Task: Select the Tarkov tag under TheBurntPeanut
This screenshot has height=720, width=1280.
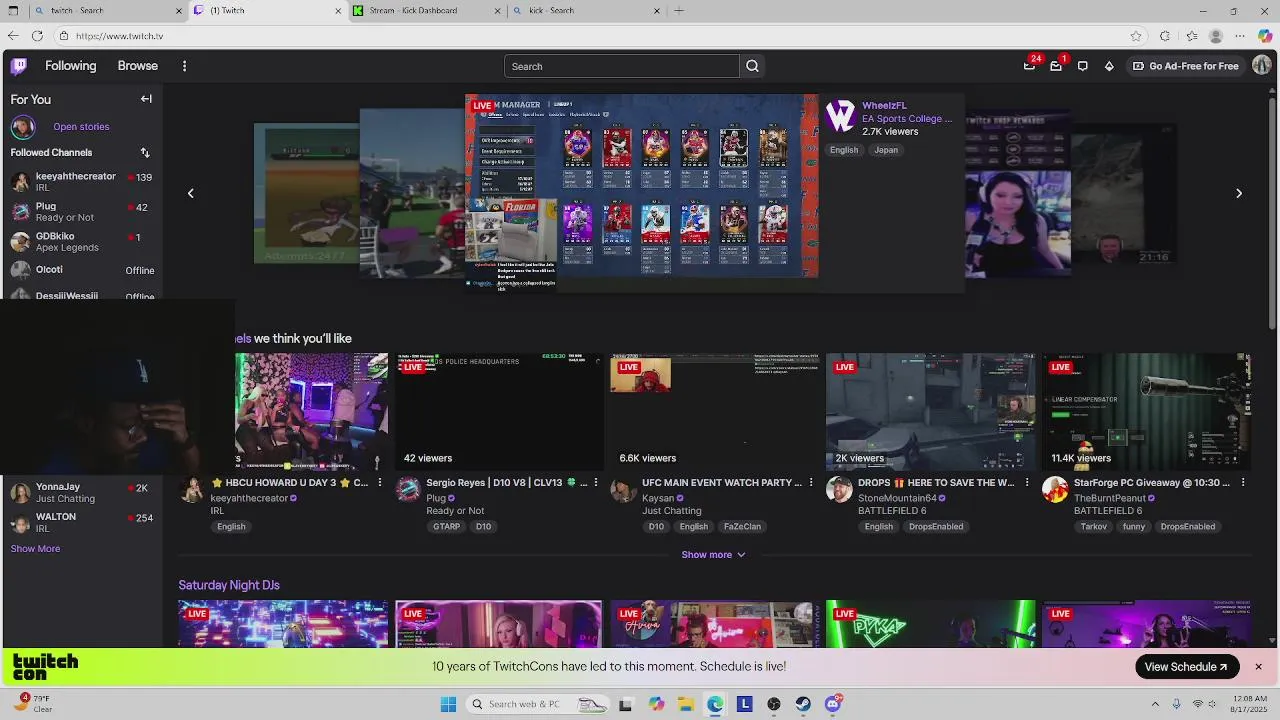Action: click(x=1093, y=527)
